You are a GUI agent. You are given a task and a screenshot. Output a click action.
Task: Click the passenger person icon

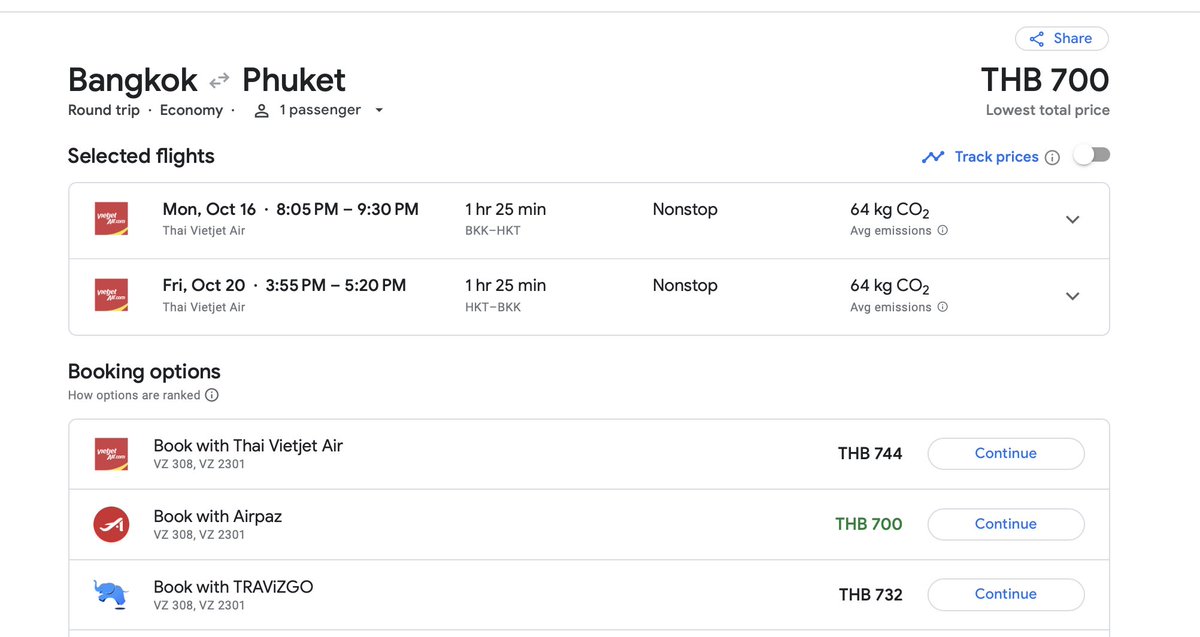tap(262, 111)
